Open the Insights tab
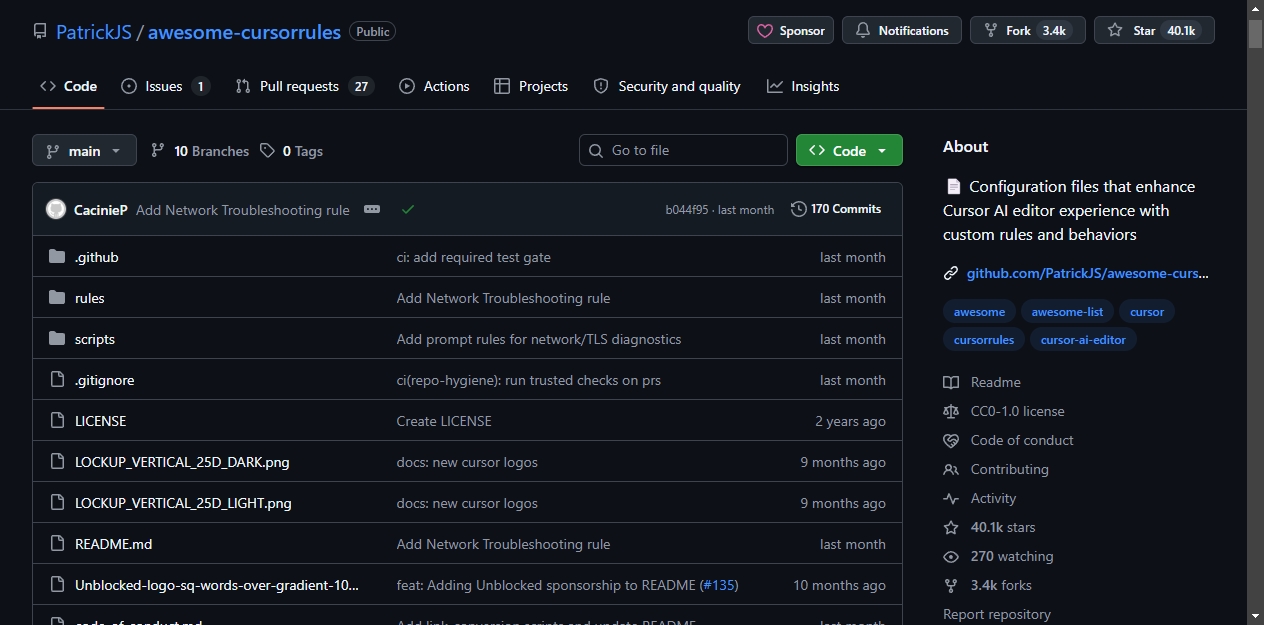The image size is (1264, 625). 803,86
